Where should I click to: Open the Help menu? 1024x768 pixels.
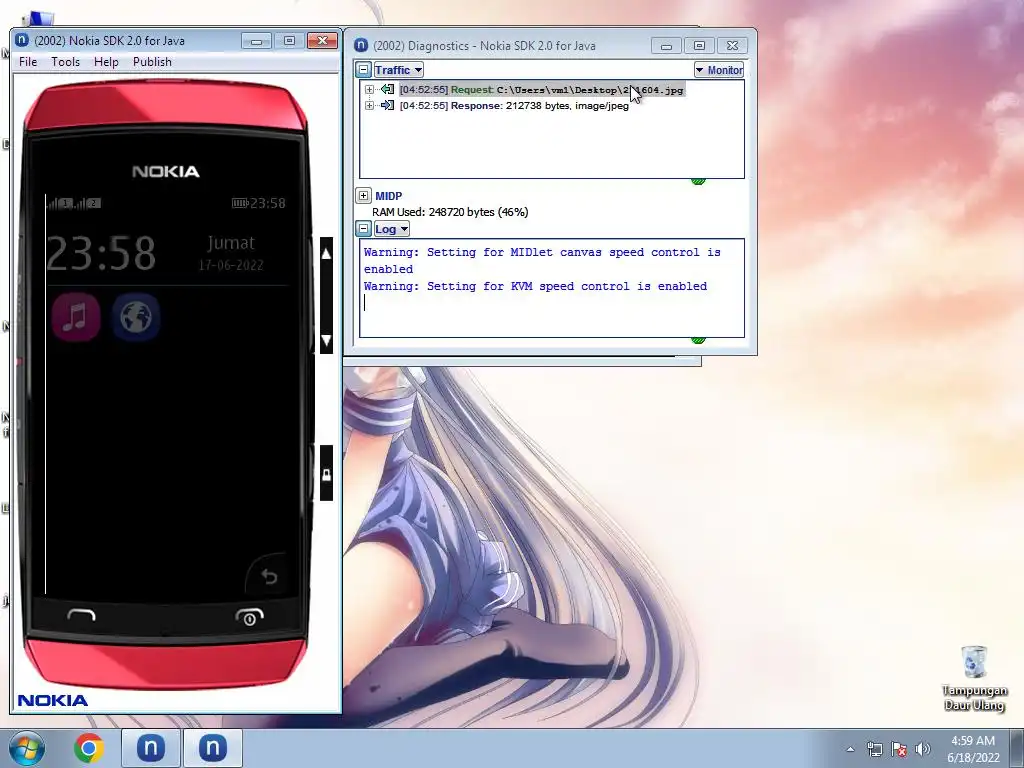pyautogui.click(x=106, y=61)
